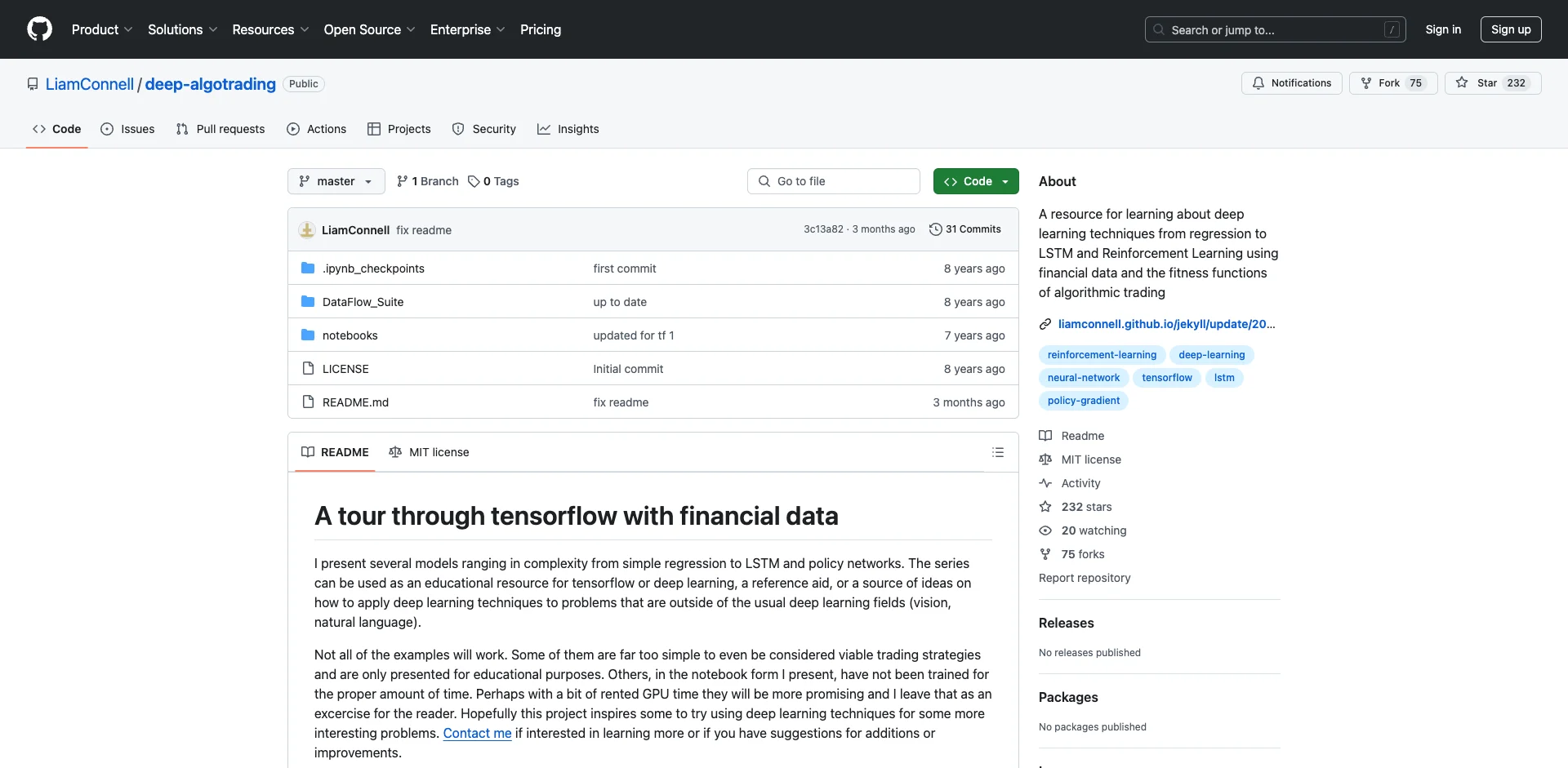Click the neural-network topic tag
1568x768 pixels.
point(1084,378)
